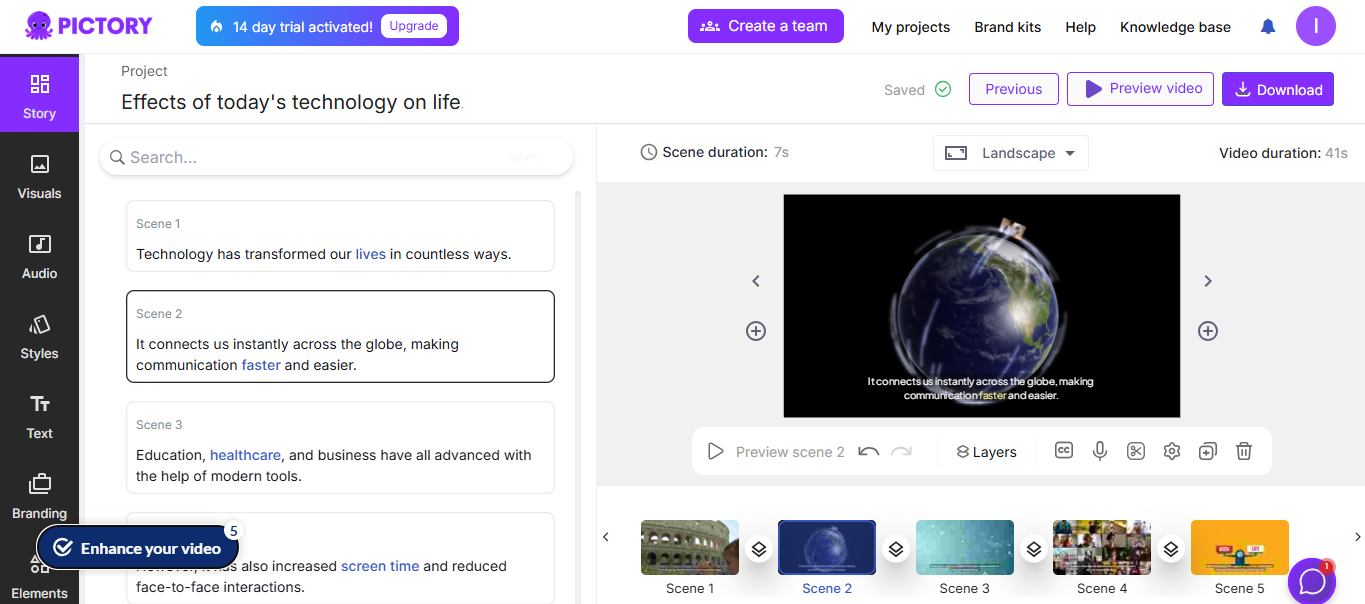Toggle the Layers panel

click(985, 451)
